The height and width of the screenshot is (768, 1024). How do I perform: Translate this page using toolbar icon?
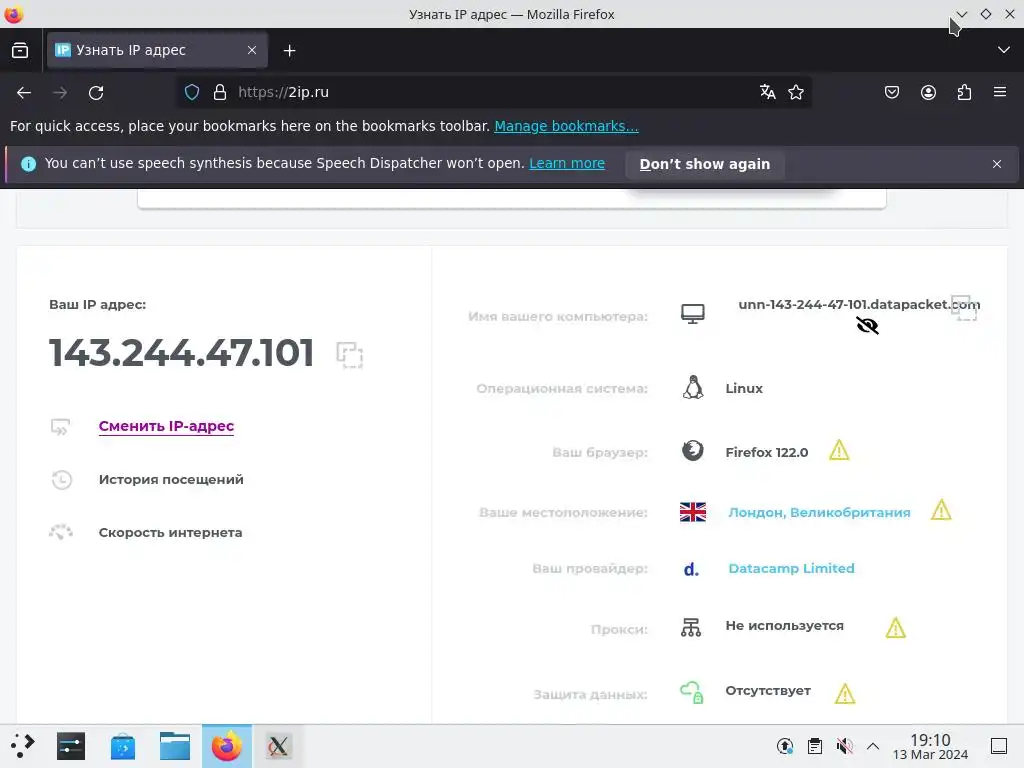(x=767, y=92)
